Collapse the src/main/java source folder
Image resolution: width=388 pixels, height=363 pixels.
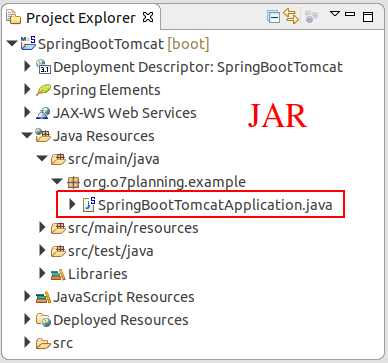point(42,159)
